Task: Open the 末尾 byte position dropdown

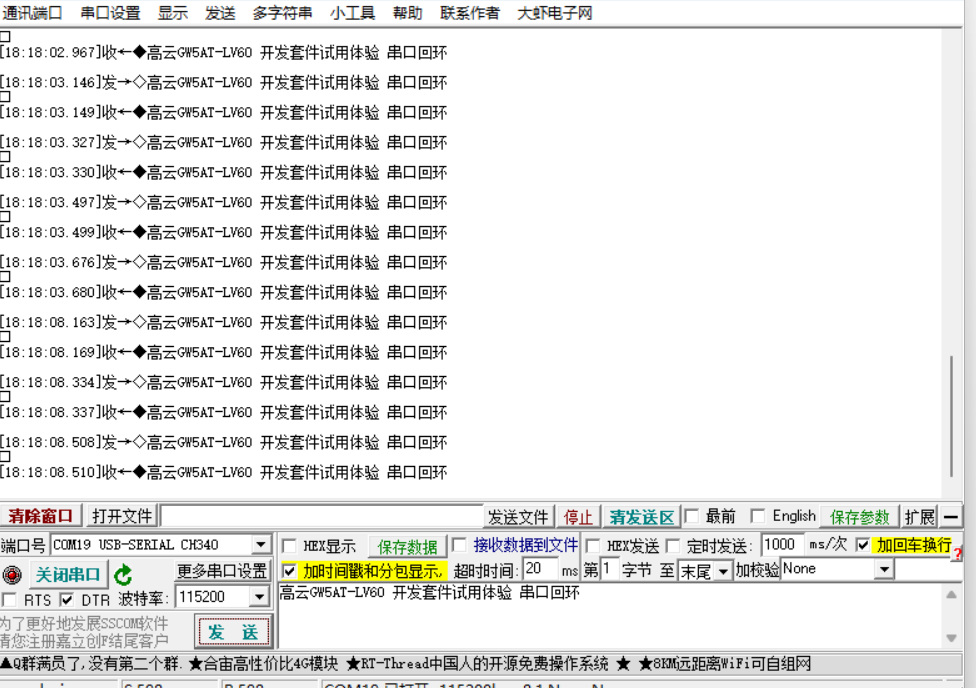Action: (723, 570)
